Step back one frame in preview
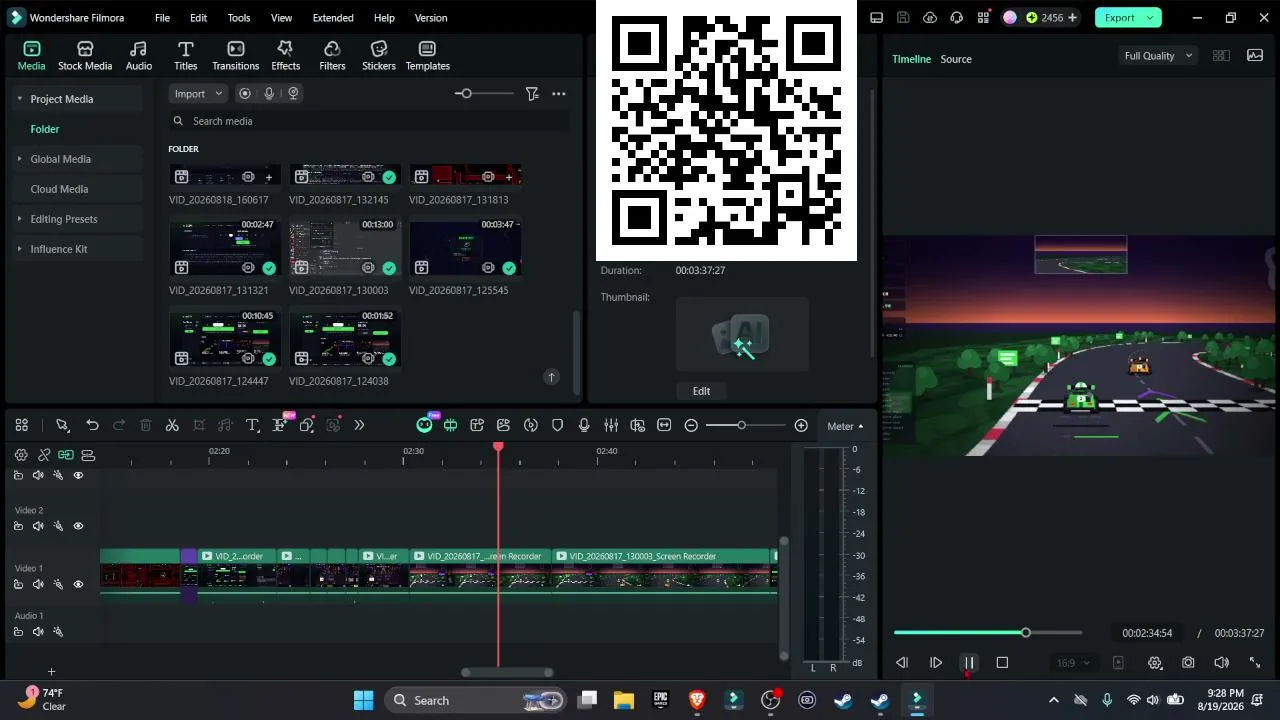Viewport: 1280px width, 720px height. pyautogui.click(x=902, y=662)
